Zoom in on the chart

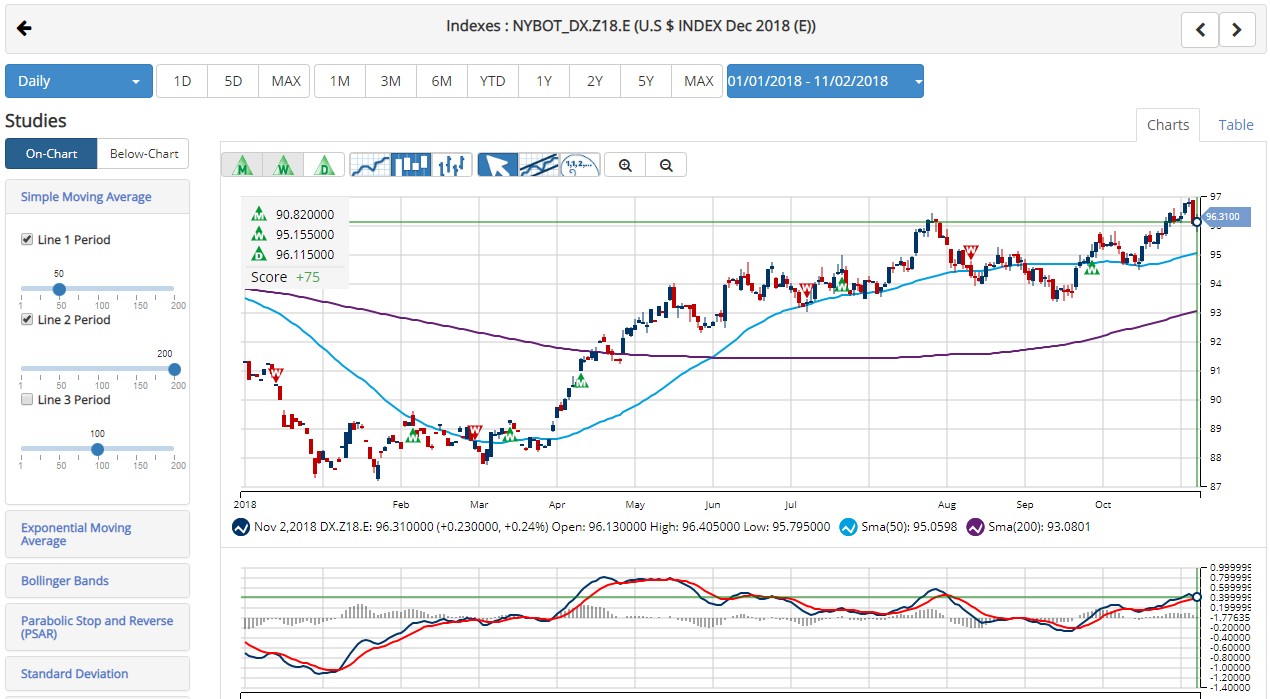[x=624, y=164]
